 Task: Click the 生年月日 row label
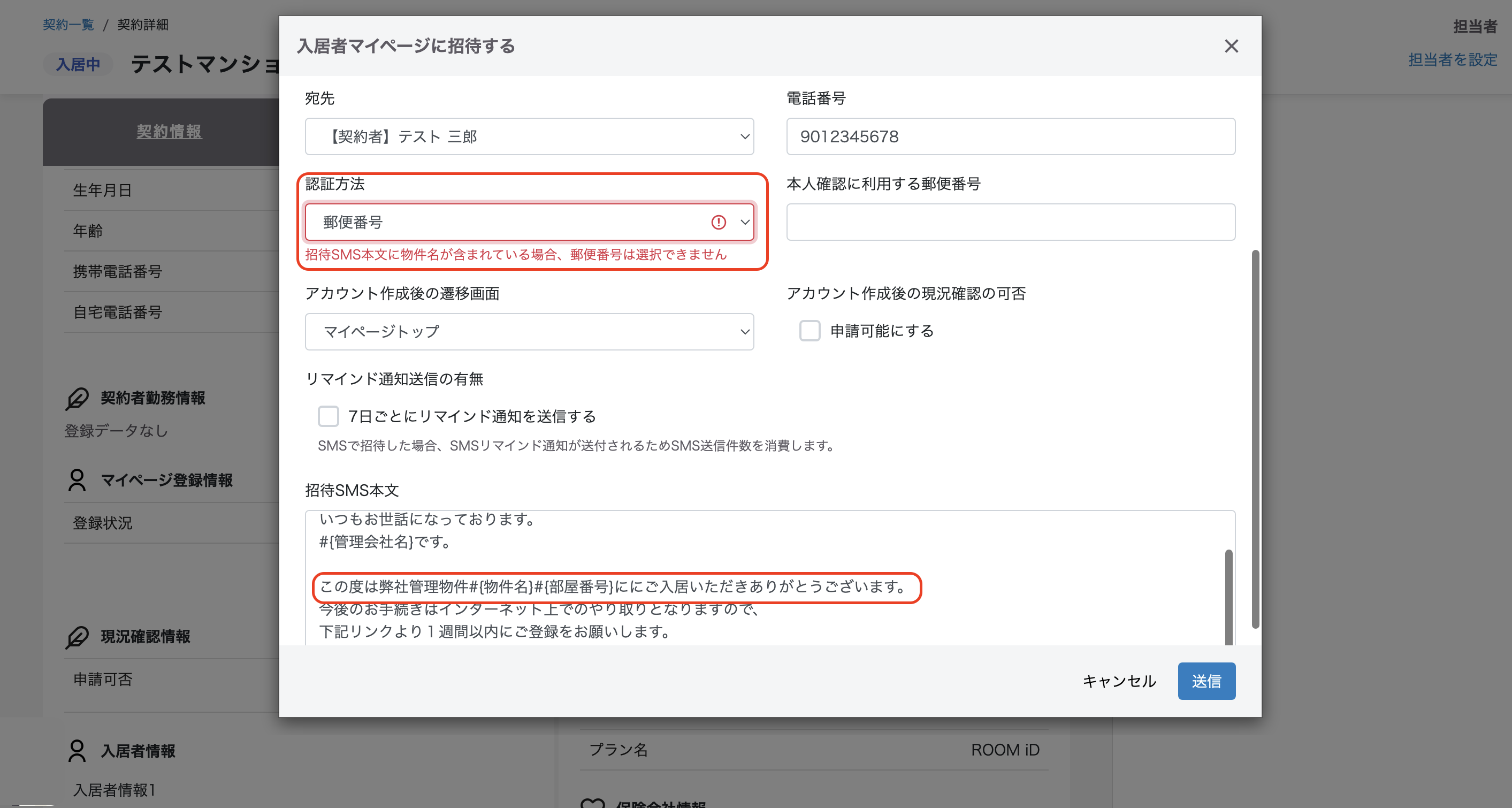(102, 190)
